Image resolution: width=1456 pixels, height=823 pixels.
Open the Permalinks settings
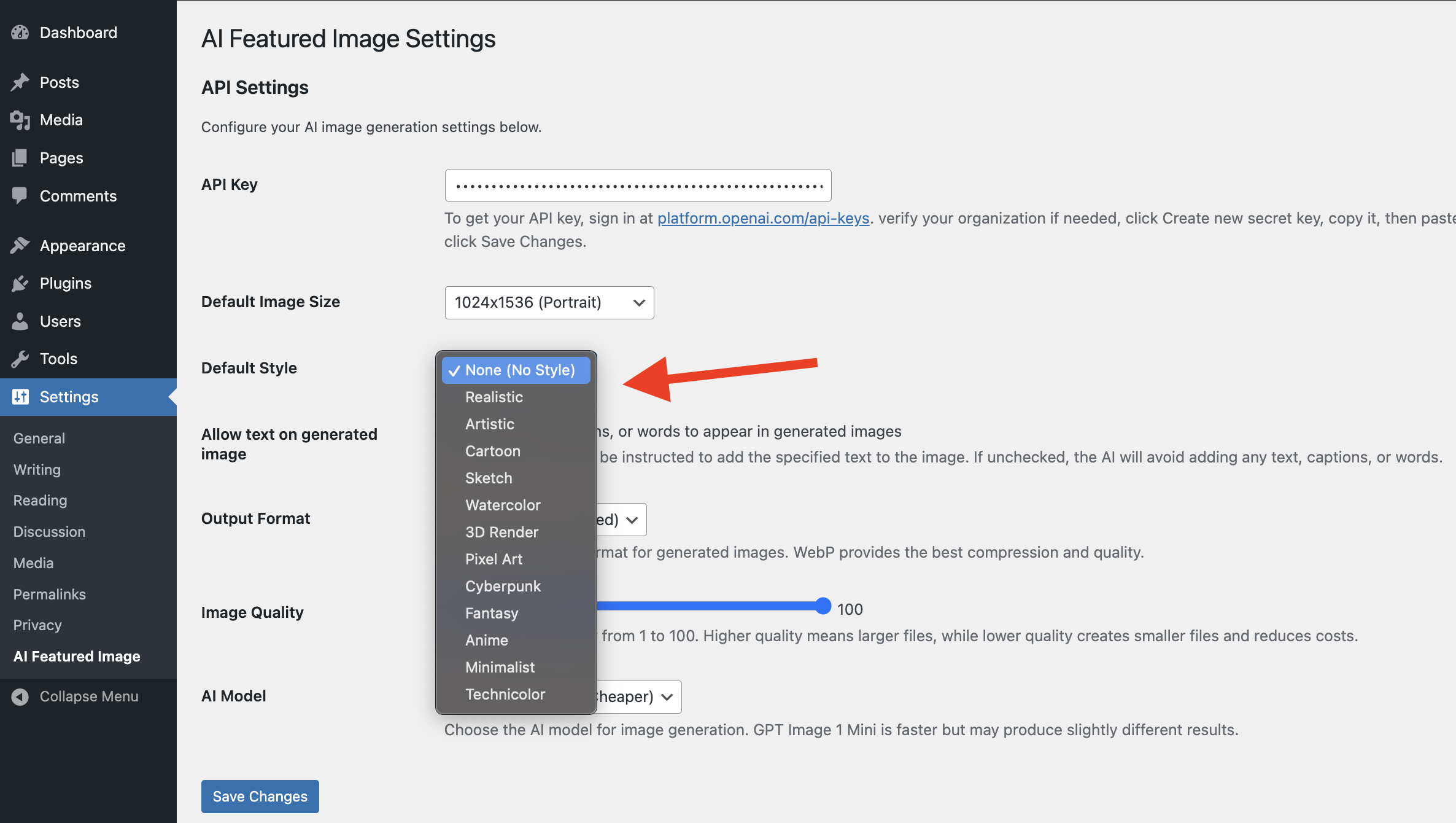click(49, 594)
